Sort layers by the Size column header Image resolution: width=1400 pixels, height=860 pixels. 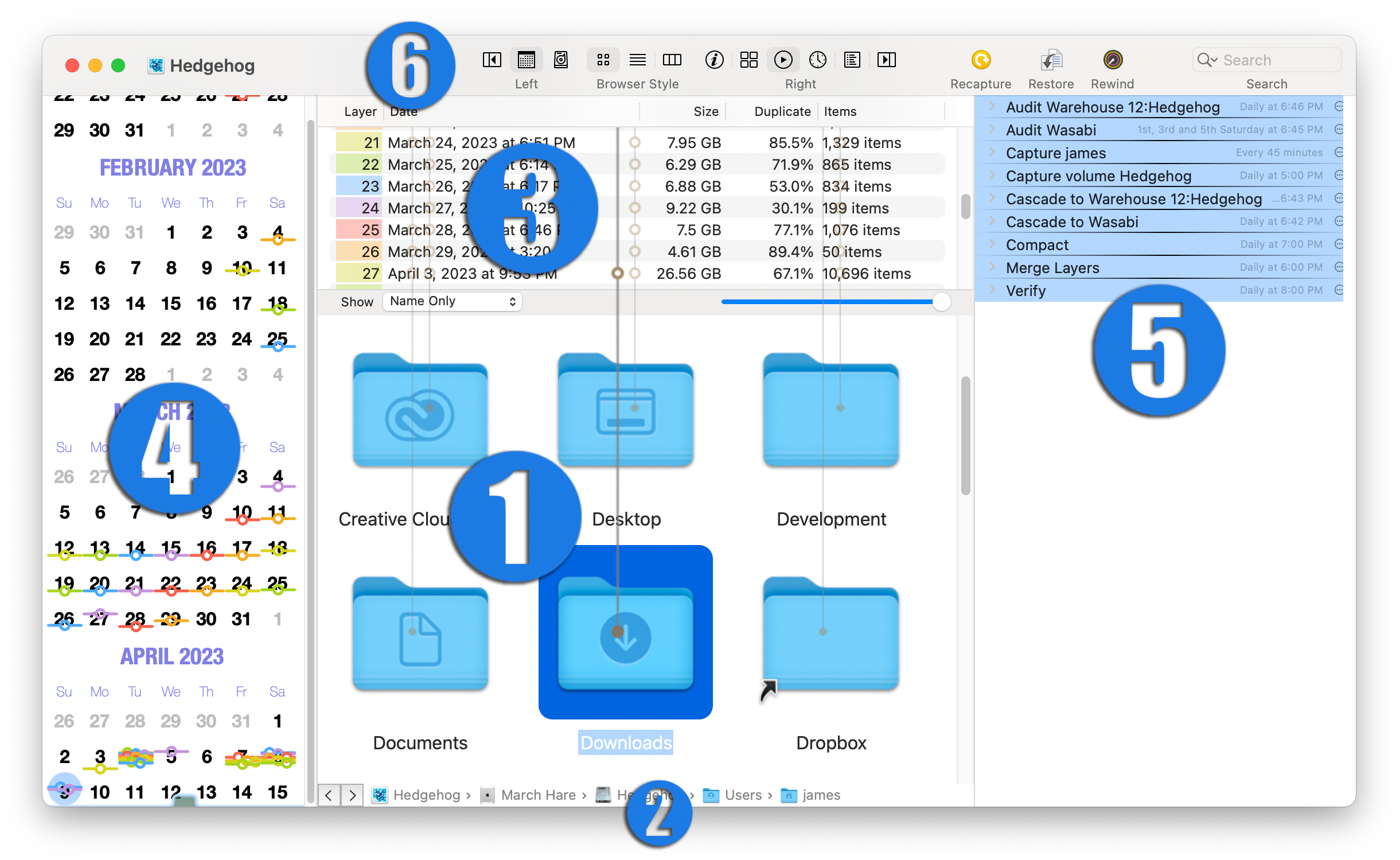[705, 111]
